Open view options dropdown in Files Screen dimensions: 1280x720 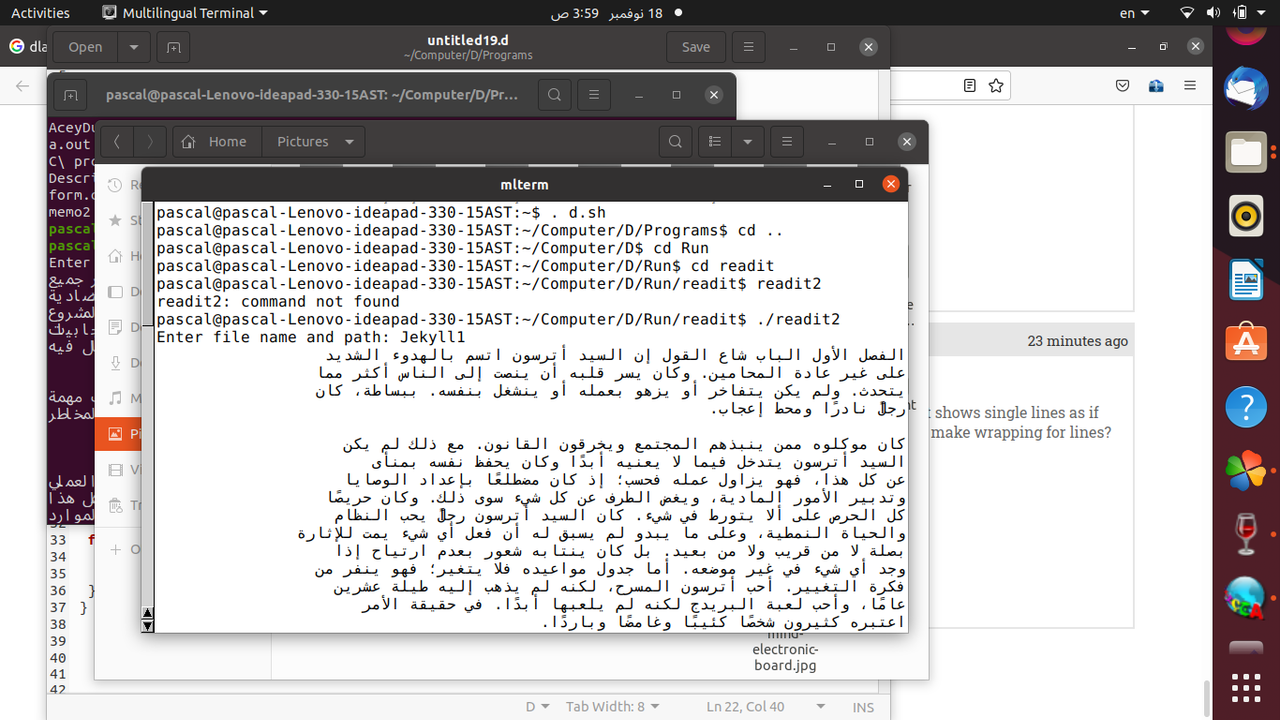coord(748,142)
